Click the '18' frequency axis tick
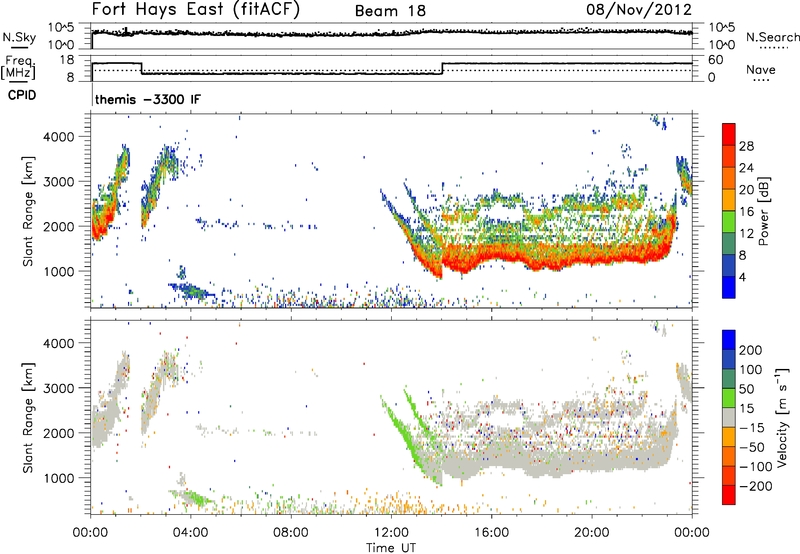The height and width of the screenshot is (554, 800). pyautogui.click(x=67, y=60)
